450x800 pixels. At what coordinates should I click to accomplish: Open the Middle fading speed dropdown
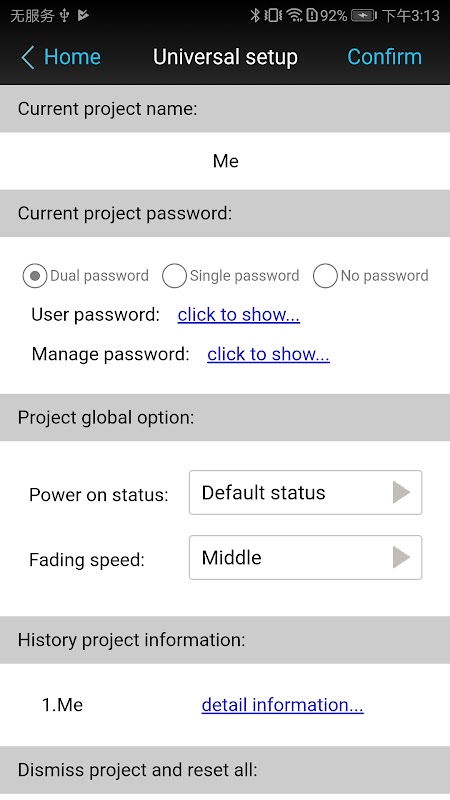[x=306, y=557]
